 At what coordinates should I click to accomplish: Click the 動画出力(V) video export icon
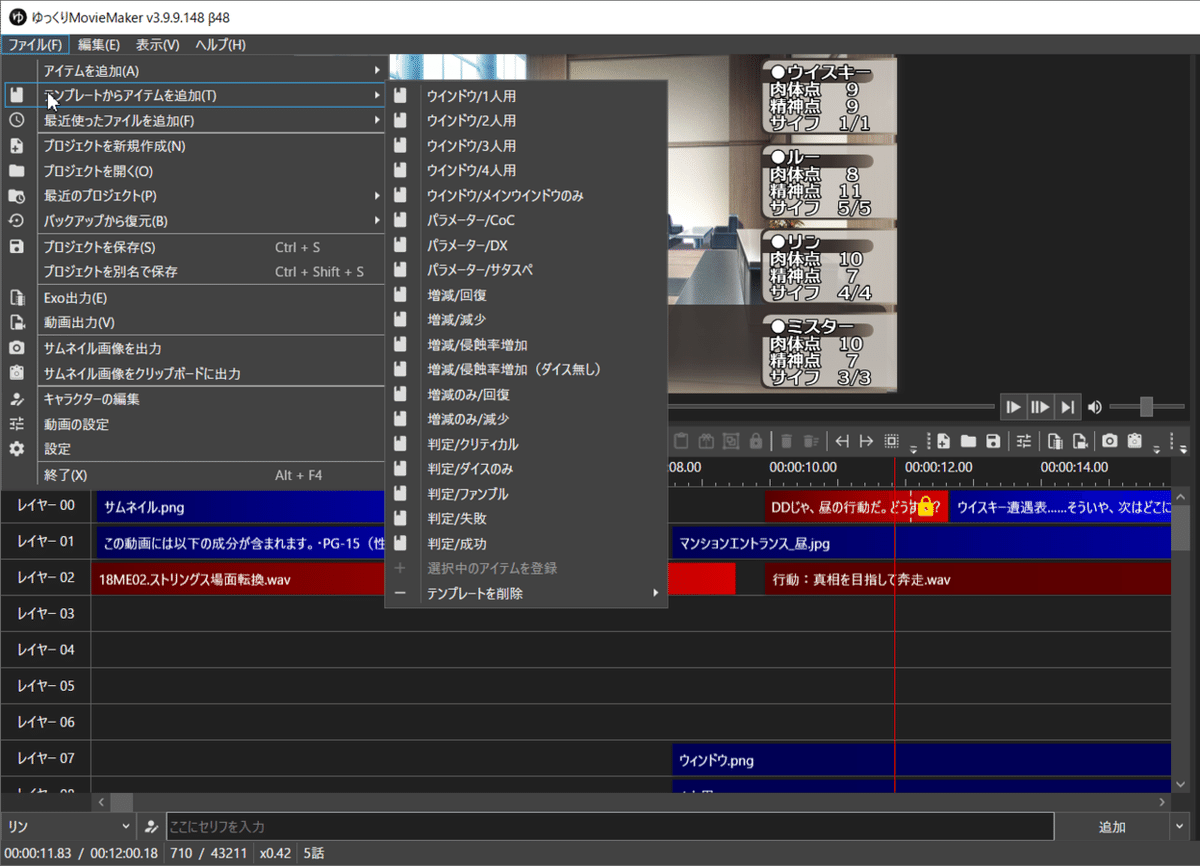(x=17, y=323)
